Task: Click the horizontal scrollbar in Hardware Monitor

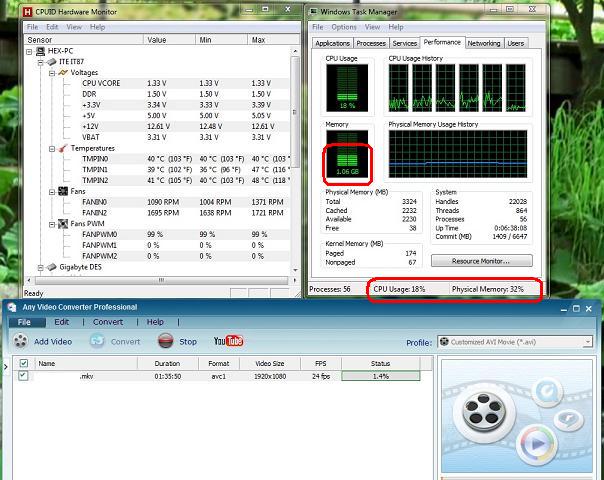Action: [x=162, y=280]
